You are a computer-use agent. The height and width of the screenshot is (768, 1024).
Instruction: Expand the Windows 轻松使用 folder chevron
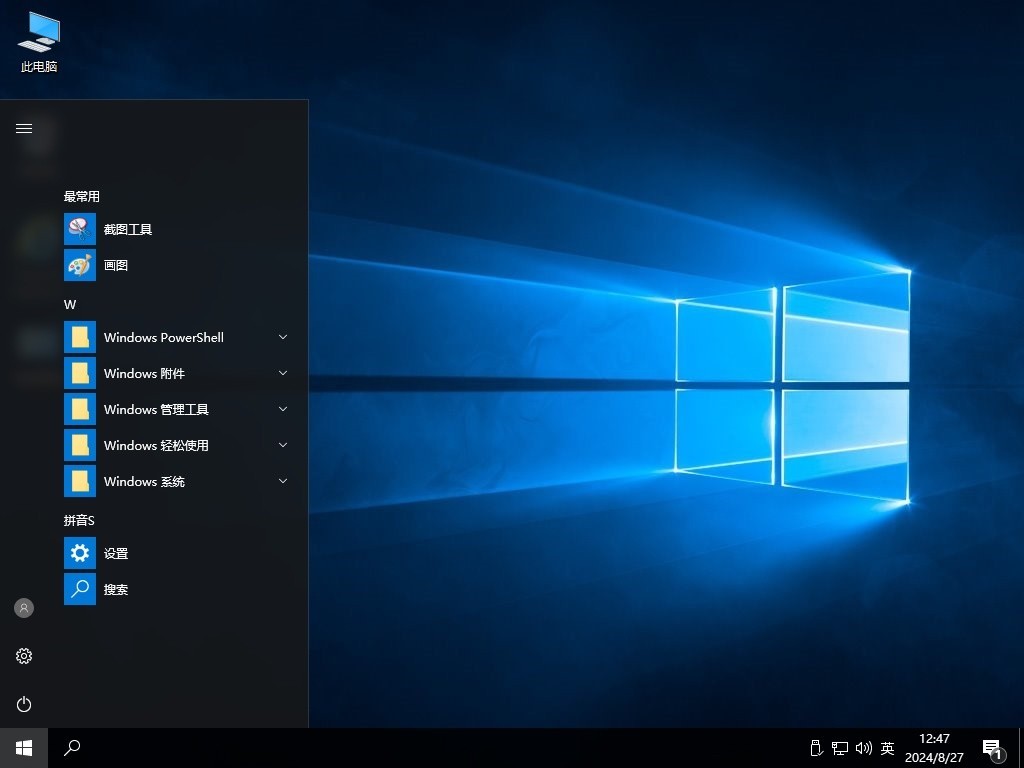[283, 445]
